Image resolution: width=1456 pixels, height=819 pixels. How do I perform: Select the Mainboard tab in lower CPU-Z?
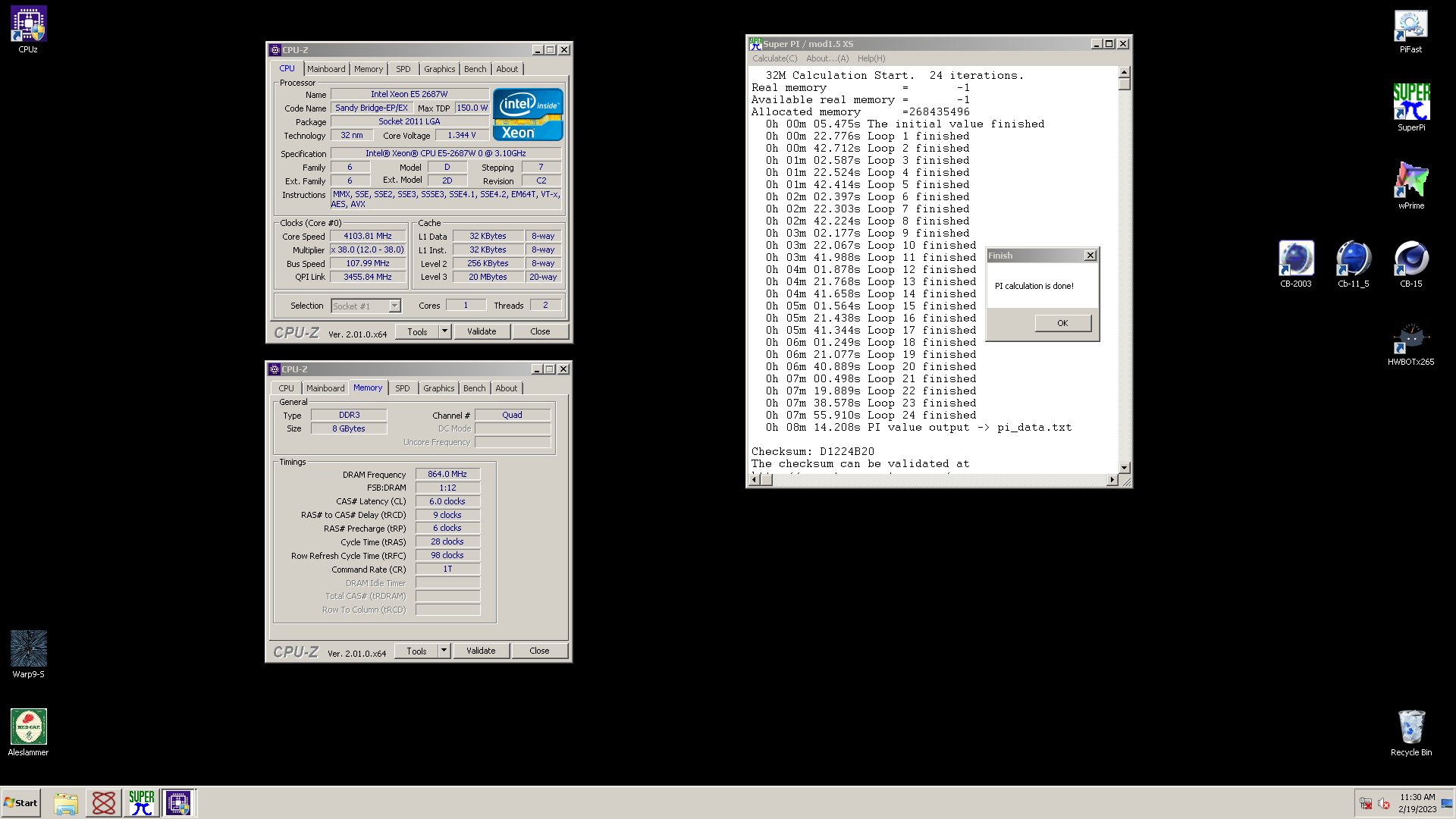pyautogui.click(x=325, y=388)
